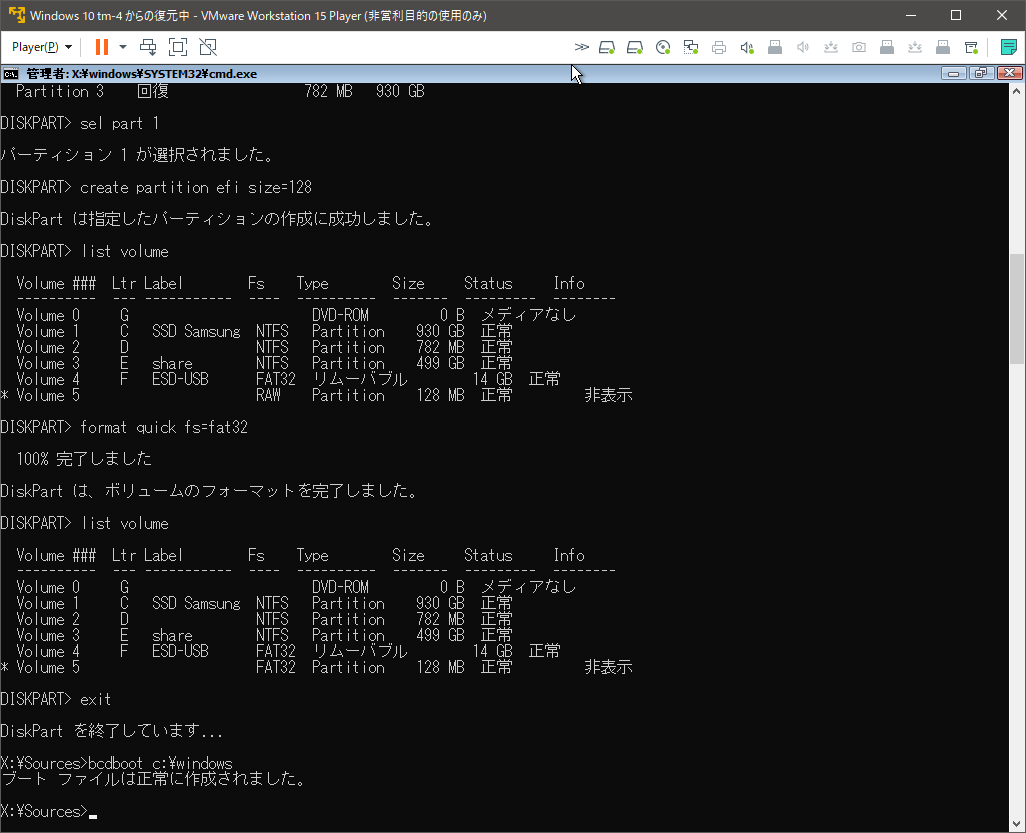Screen dimensions: 1026x833
Task: Close the VMware Workstation Player window
Action: pyautogui.click(x=1002, y=15)
